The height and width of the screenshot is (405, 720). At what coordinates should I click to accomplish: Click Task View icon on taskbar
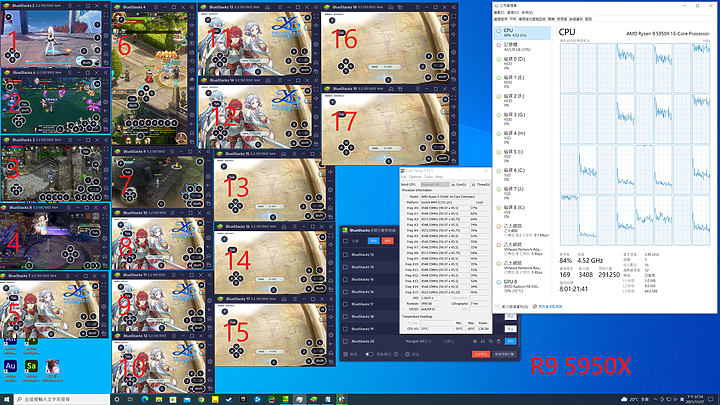tap(130, 399)
